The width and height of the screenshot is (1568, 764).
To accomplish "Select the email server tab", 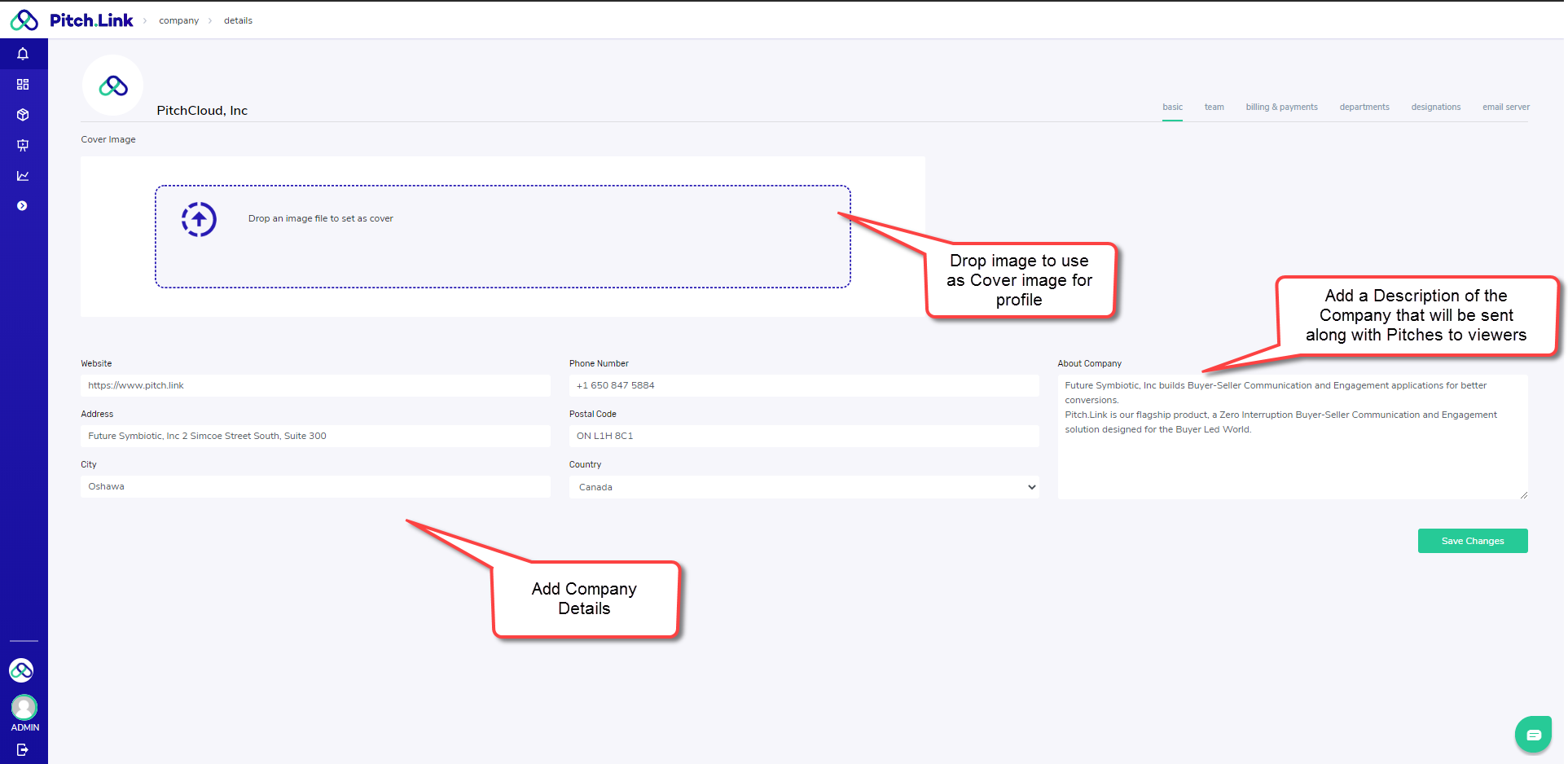I will (x=1505, y=108).
